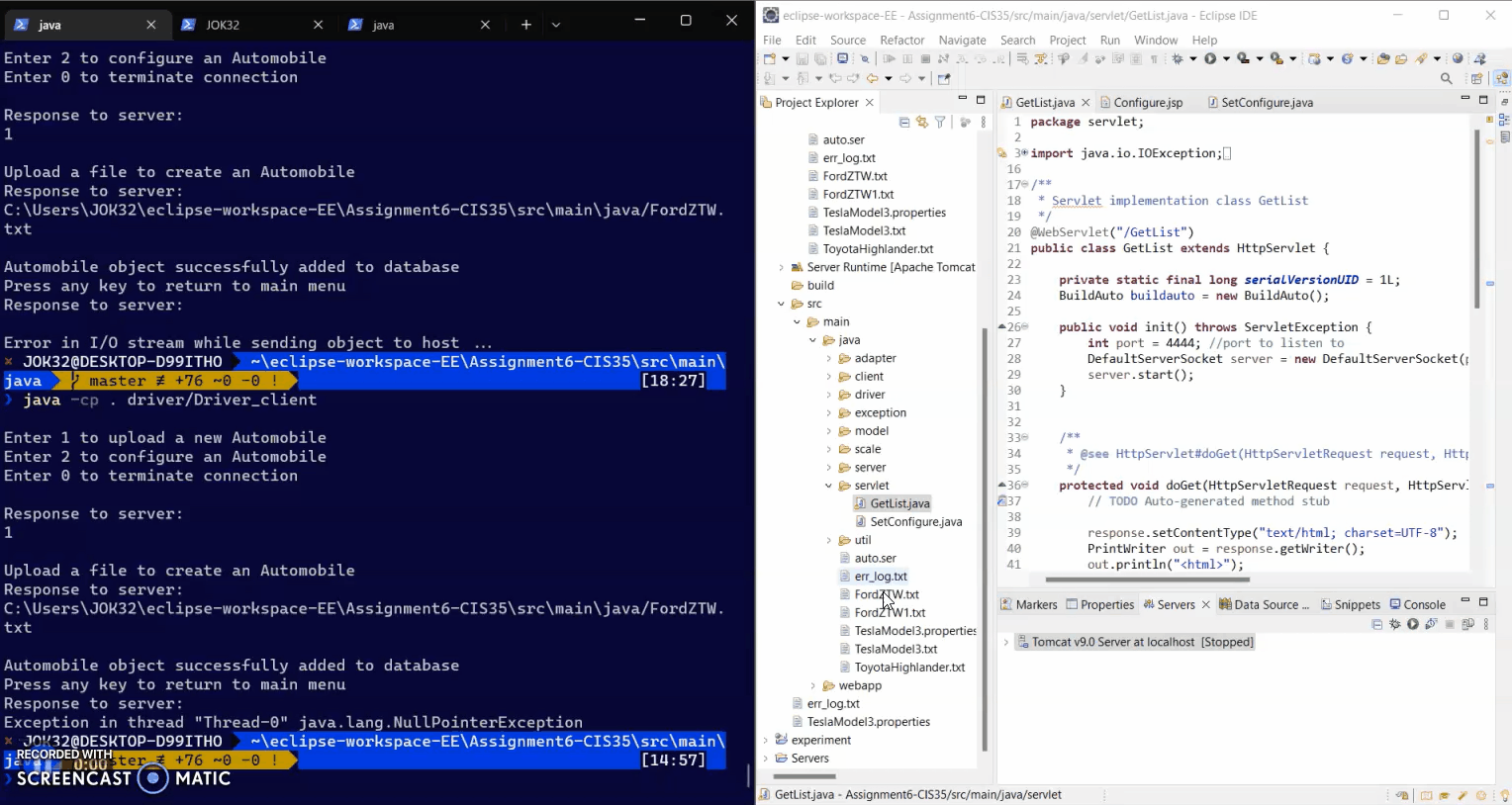Viewport: 1512px width, 805px height.
Task: Click the Debug bug icon in main toolbar
Action: tap(1178, 58)
